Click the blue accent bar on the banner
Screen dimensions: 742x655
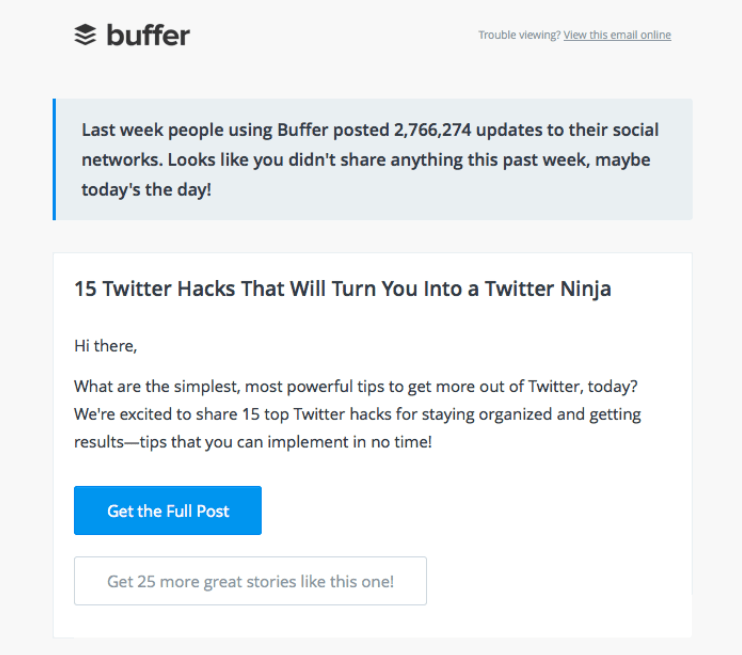pyautogui.click(x=54, y=159)
